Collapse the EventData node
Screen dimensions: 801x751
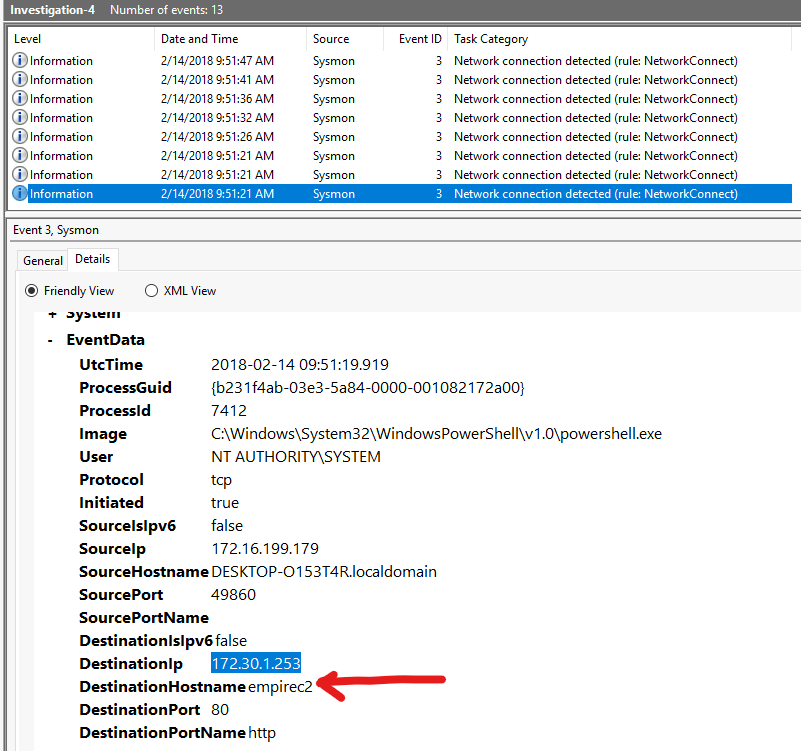click(50, 340)
